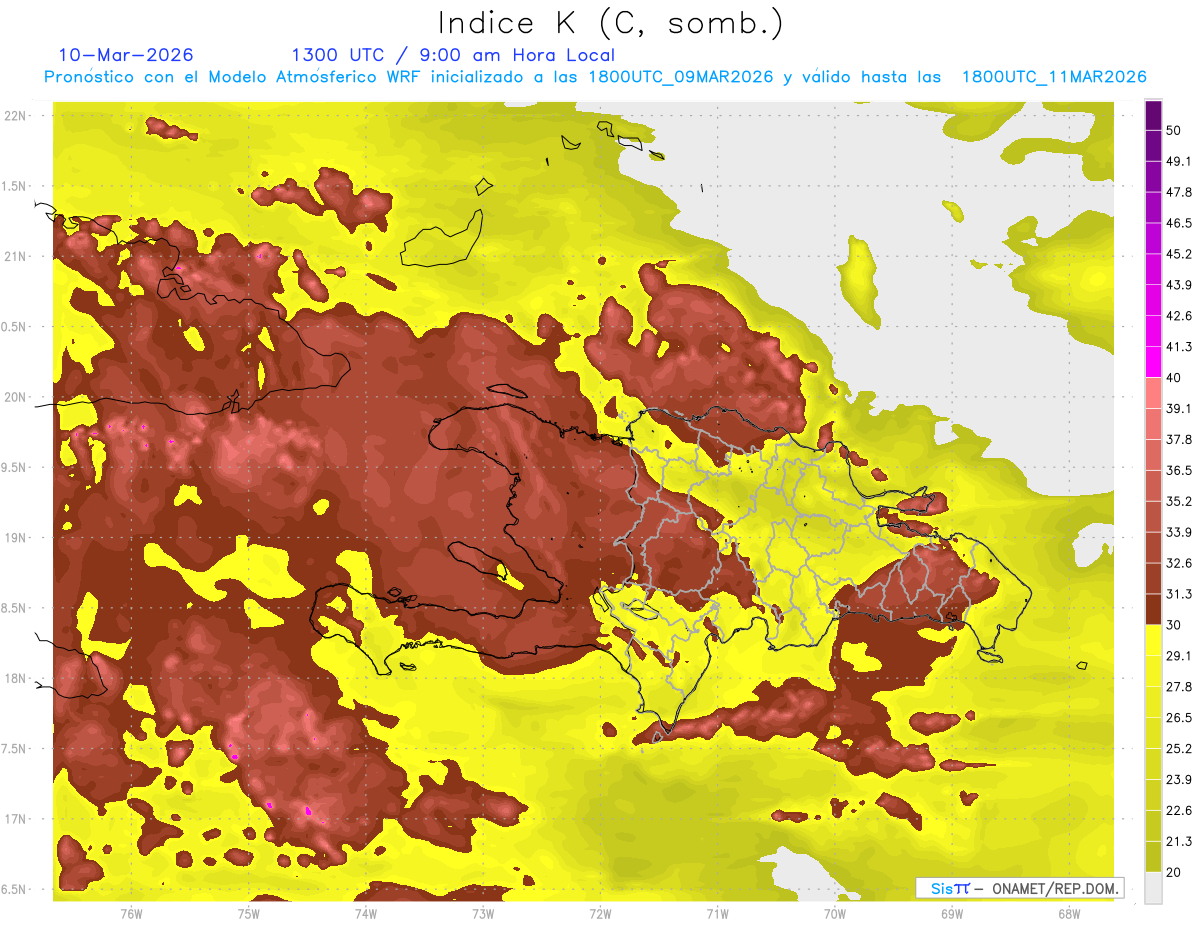The image size is (1200, 927).
Task: Click the "22.6" color scale value
Action: coord(1179,810)
